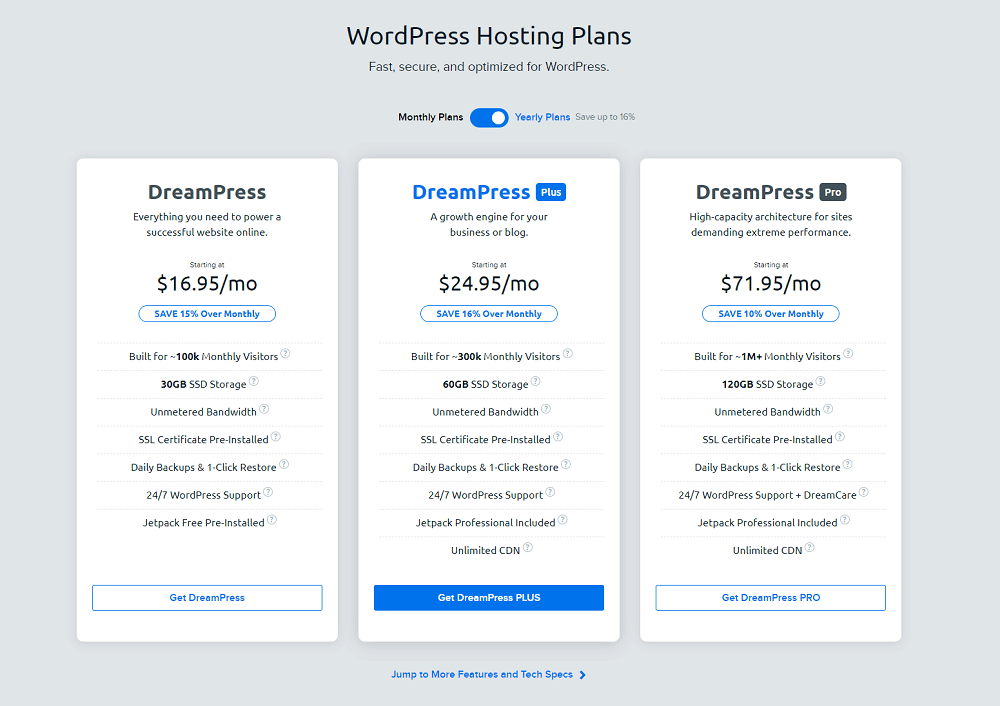Click the Save up to 16% text

point(605,117)
